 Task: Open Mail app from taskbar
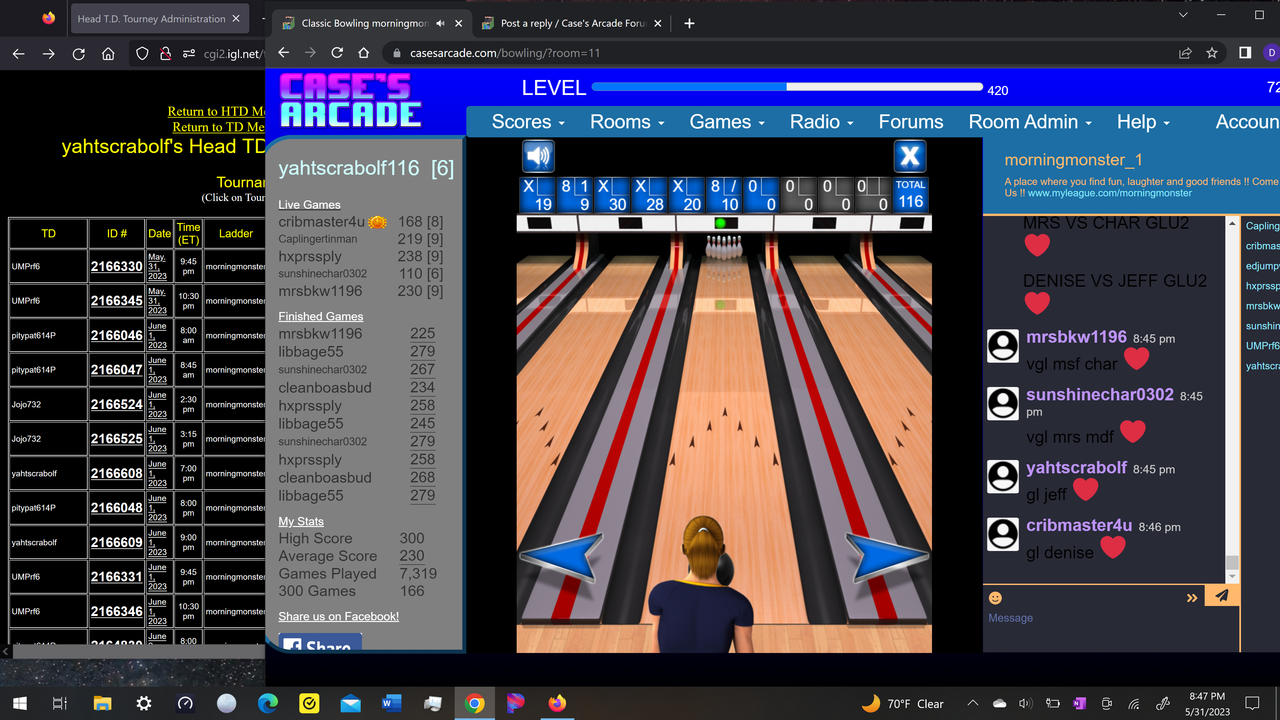point(350,704)
